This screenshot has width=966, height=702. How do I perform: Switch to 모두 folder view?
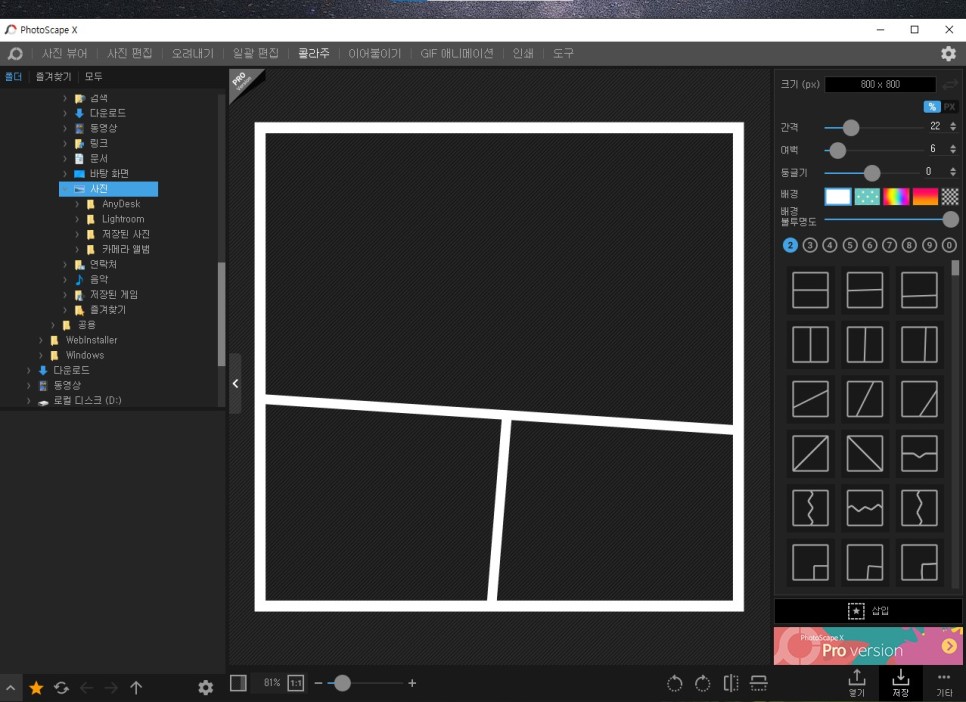coord(94,76)
